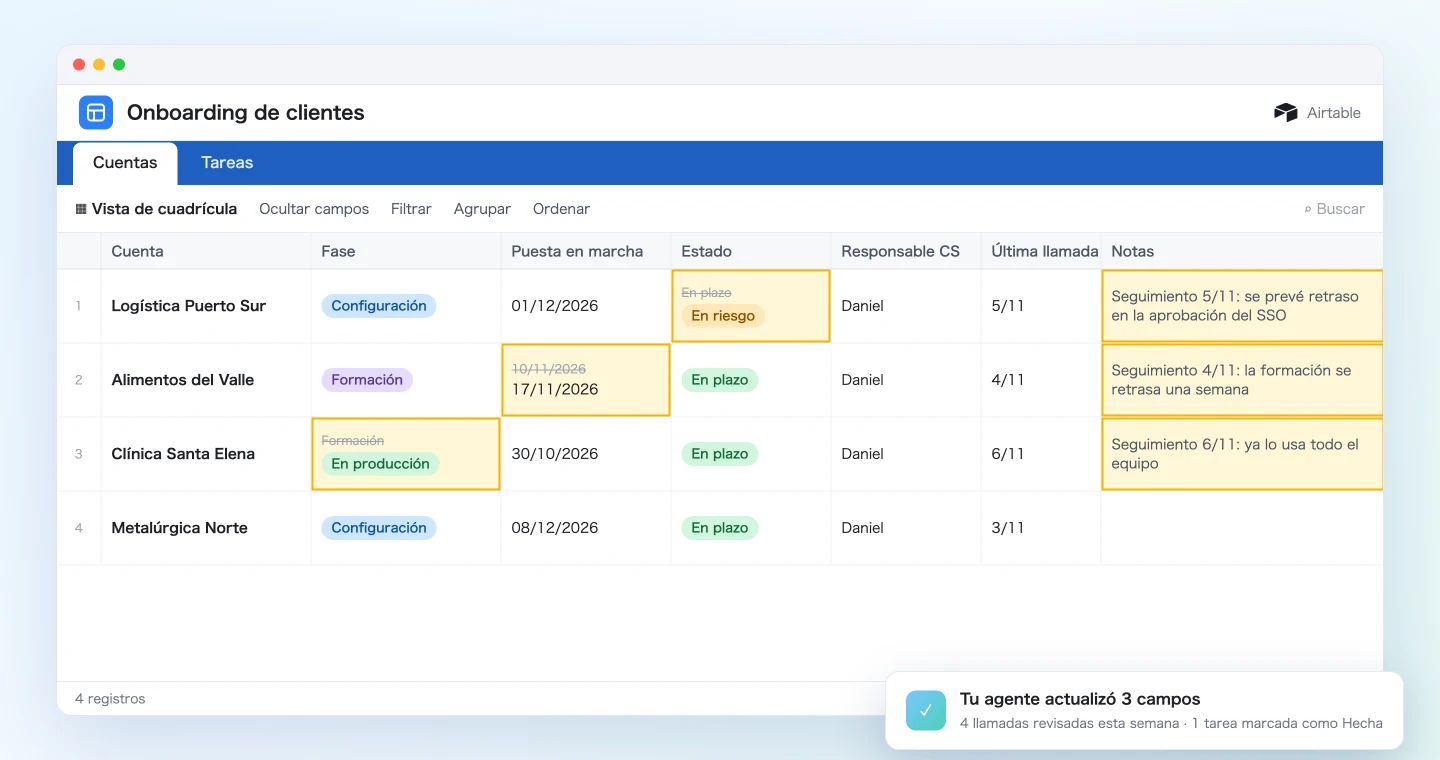Image resolution: width=1440 pixels, height=760 pixels.
Task: Click note about SSO approval delay
Action: pyautogui.click(x=1242, y=306)
